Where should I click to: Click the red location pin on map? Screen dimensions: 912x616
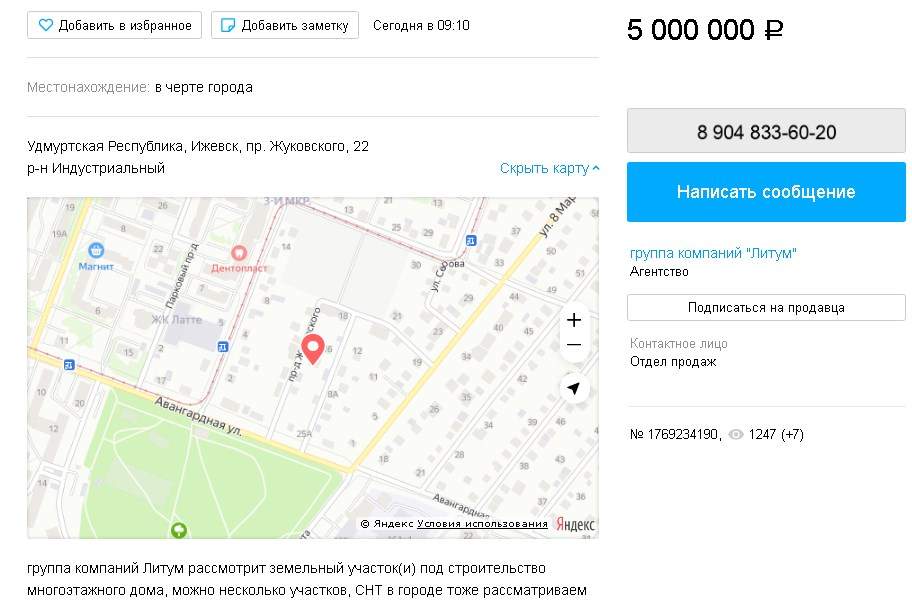313,350
